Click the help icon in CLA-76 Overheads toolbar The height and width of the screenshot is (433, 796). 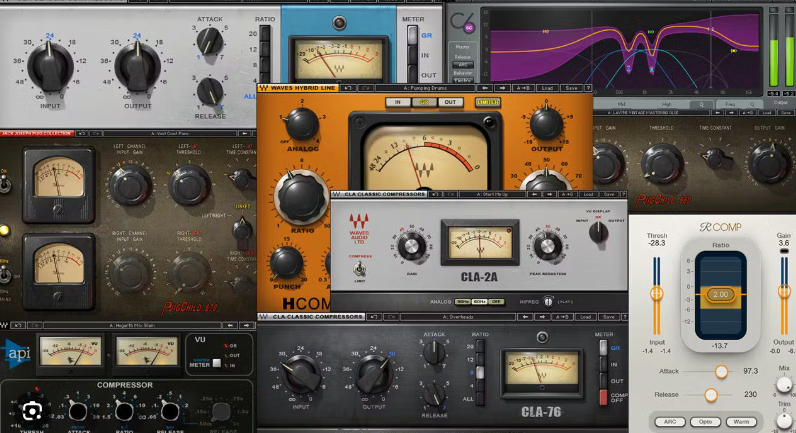coord(624,317)
